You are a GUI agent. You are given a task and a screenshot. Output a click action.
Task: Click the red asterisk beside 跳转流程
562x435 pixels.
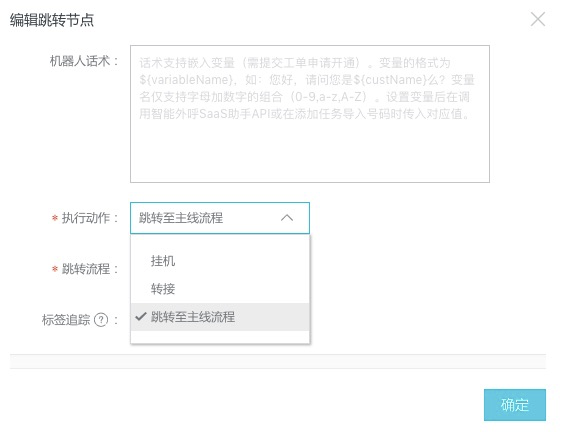tap(55, 269)
